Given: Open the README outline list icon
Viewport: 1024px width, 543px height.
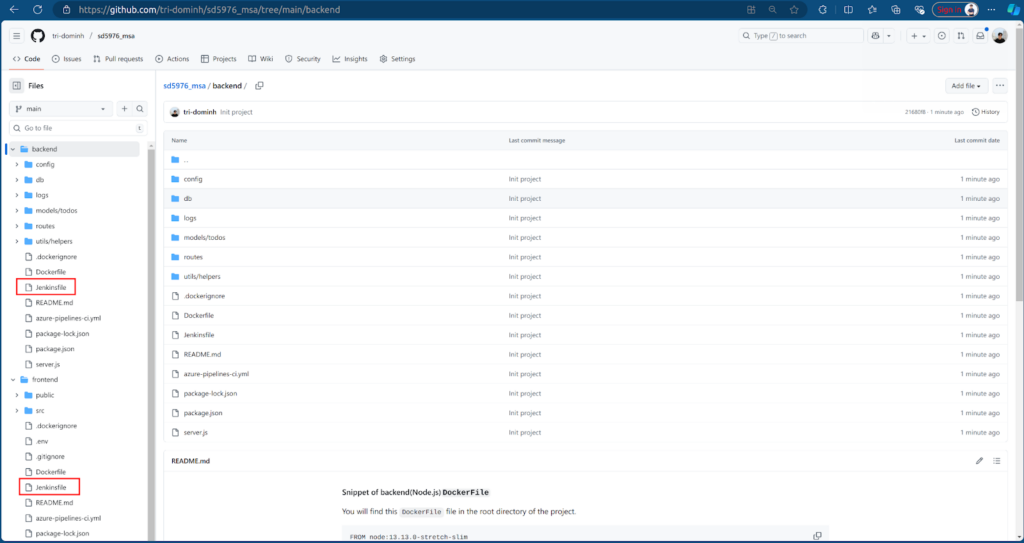Looking at the screenshot, I should click(x=997, y=461).
